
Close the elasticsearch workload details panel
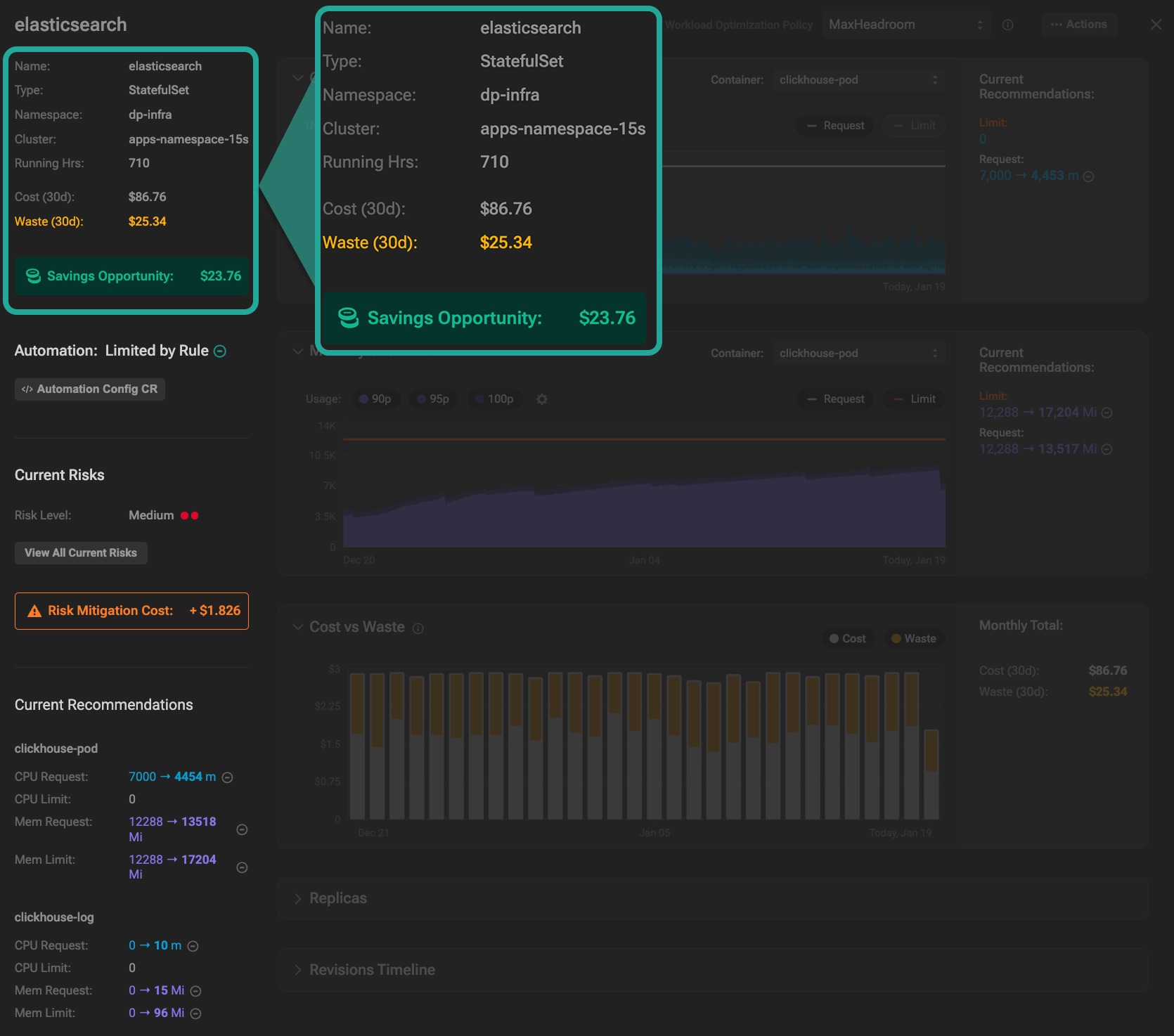1156,25
